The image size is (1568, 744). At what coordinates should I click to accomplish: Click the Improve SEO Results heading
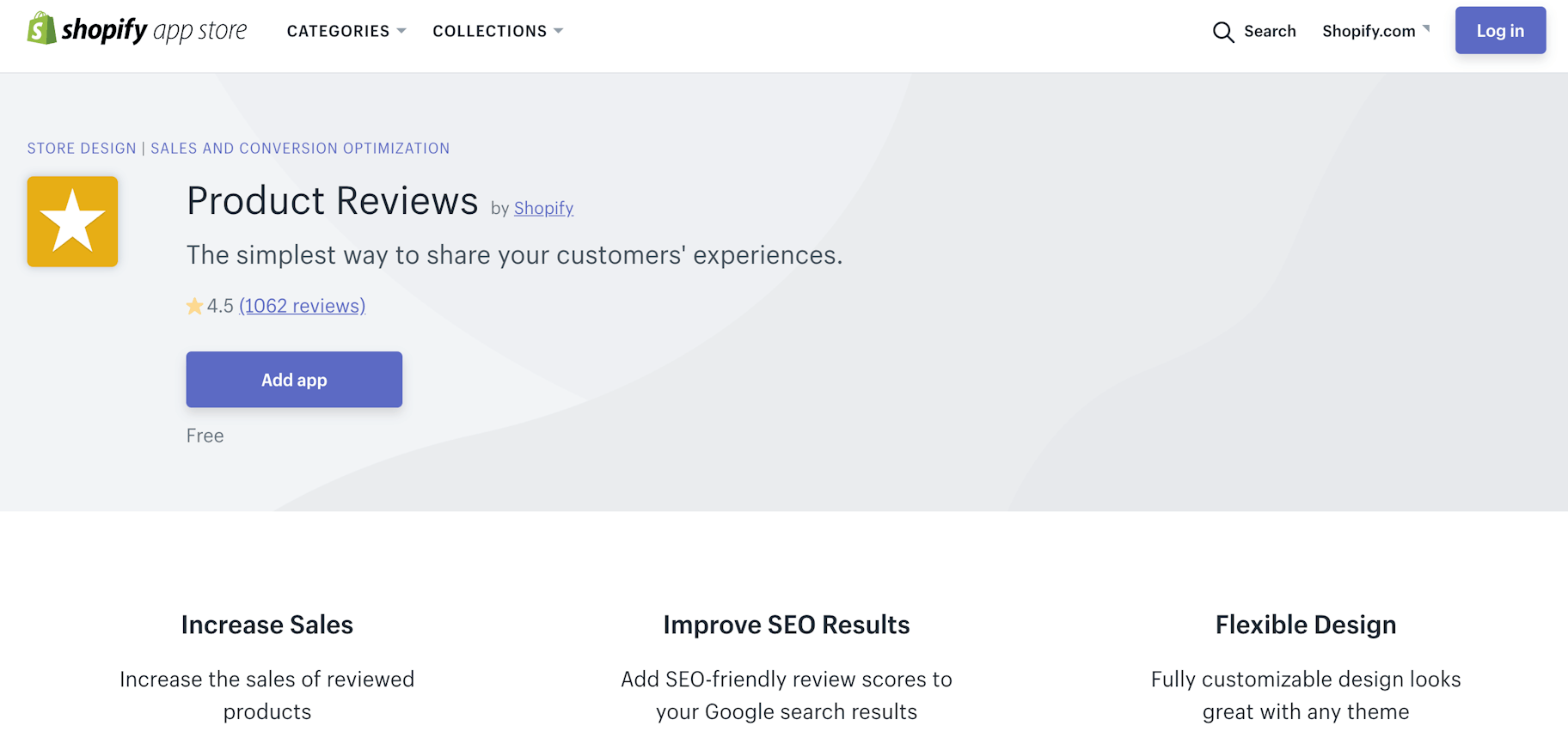[786, 625]
